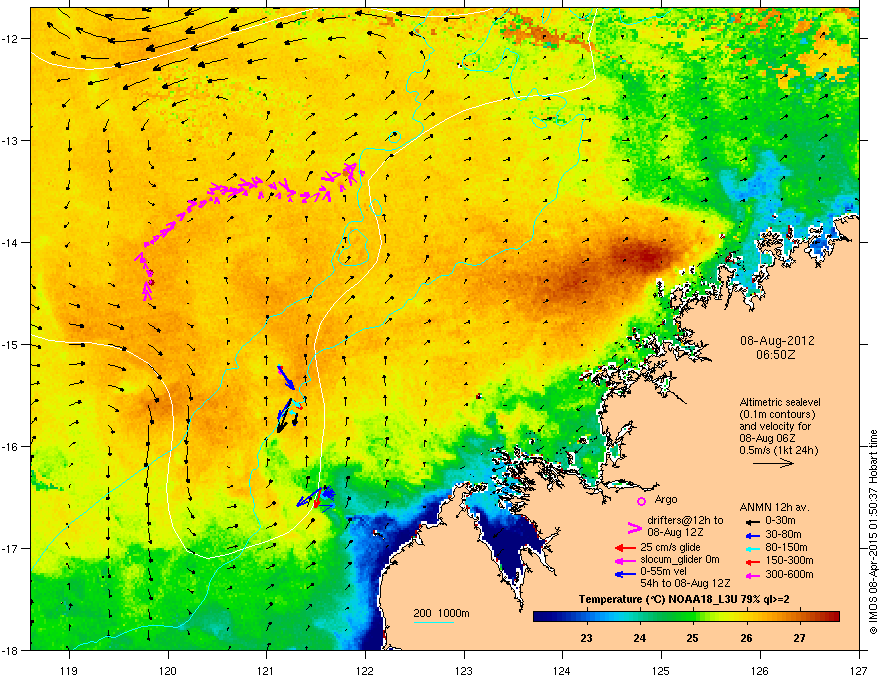Click the '0-30m' depth label
The width and height of the screenshot is (880, 680).
780,521
